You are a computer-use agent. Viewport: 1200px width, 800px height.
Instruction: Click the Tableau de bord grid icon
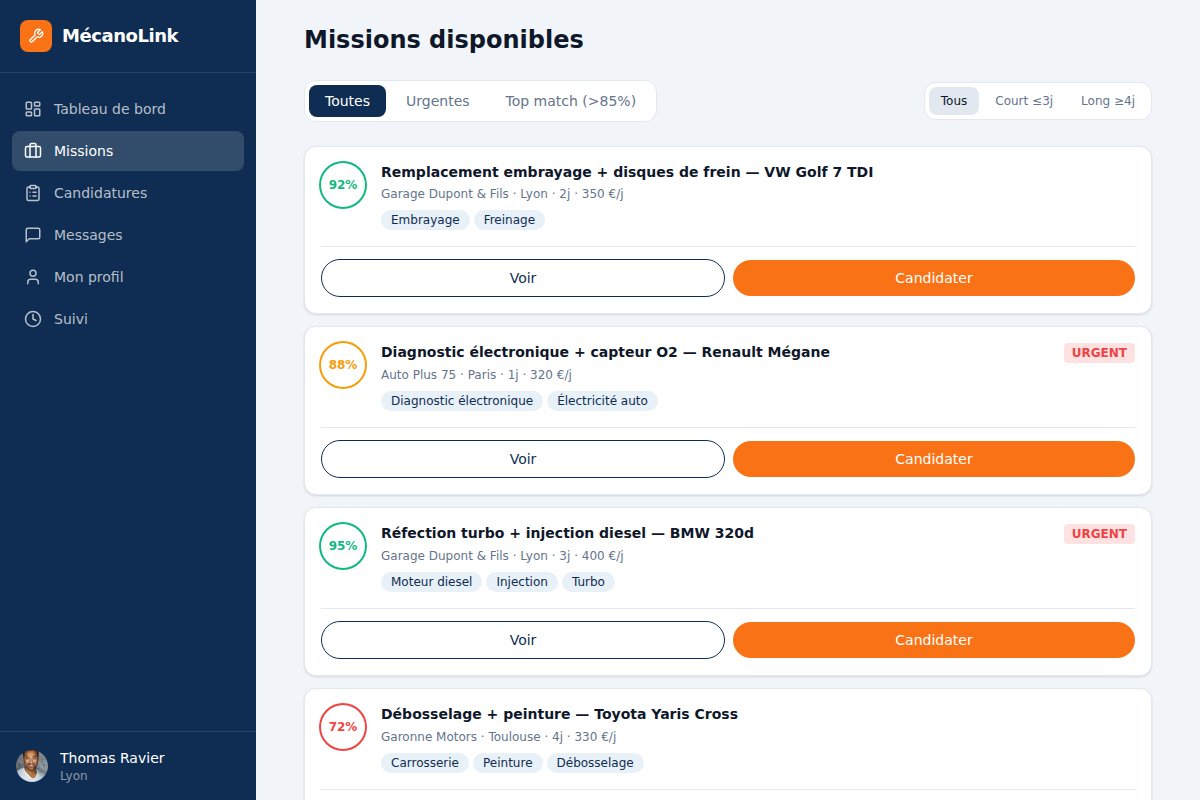coord(33,109)
